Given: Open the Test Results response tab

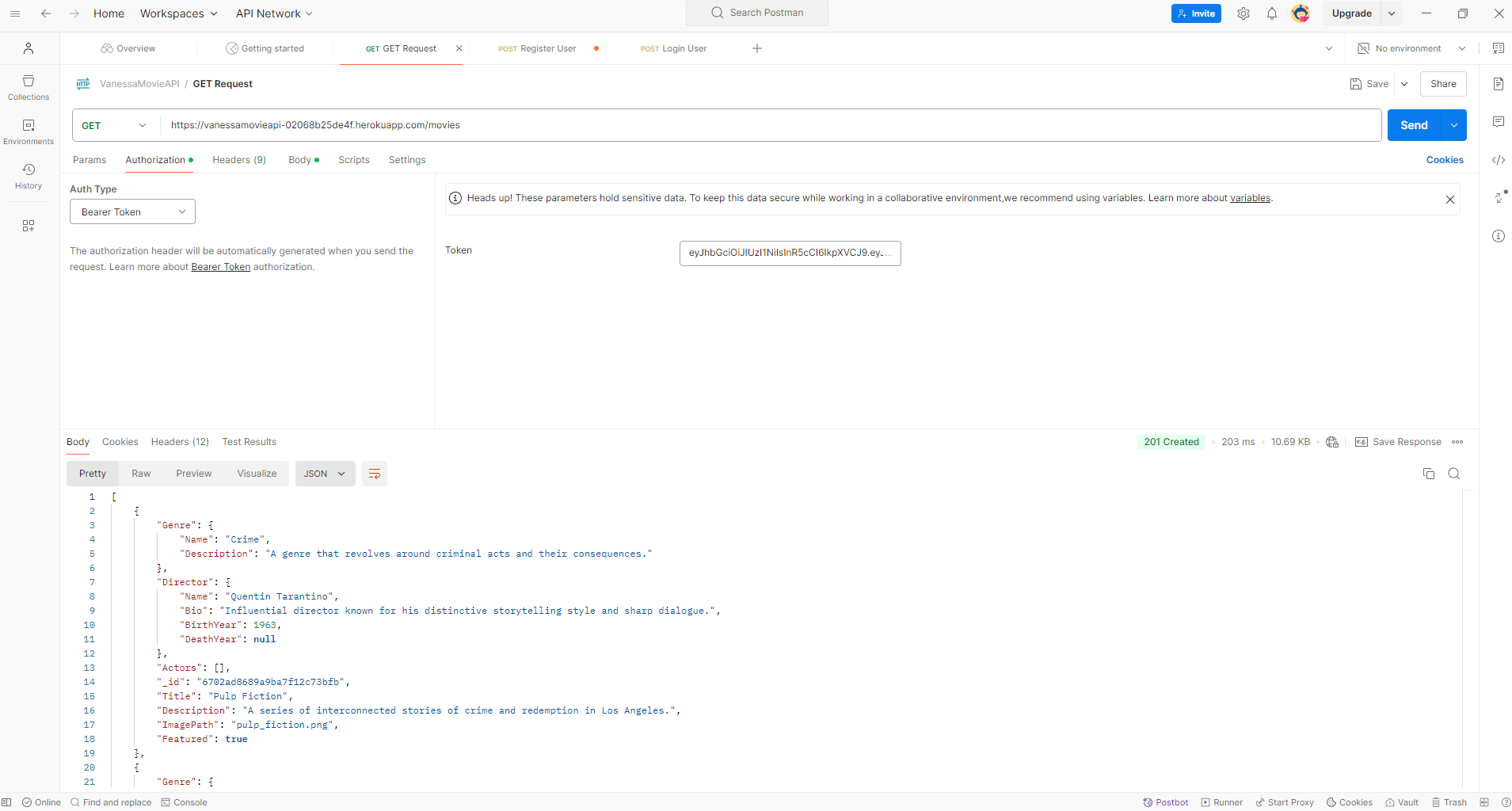Looking at the screenshot, I should pyautogui.click(x=249, y=442).
